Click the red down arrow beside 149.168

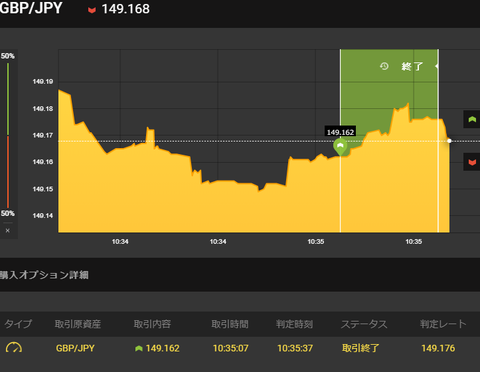point(92,10)
